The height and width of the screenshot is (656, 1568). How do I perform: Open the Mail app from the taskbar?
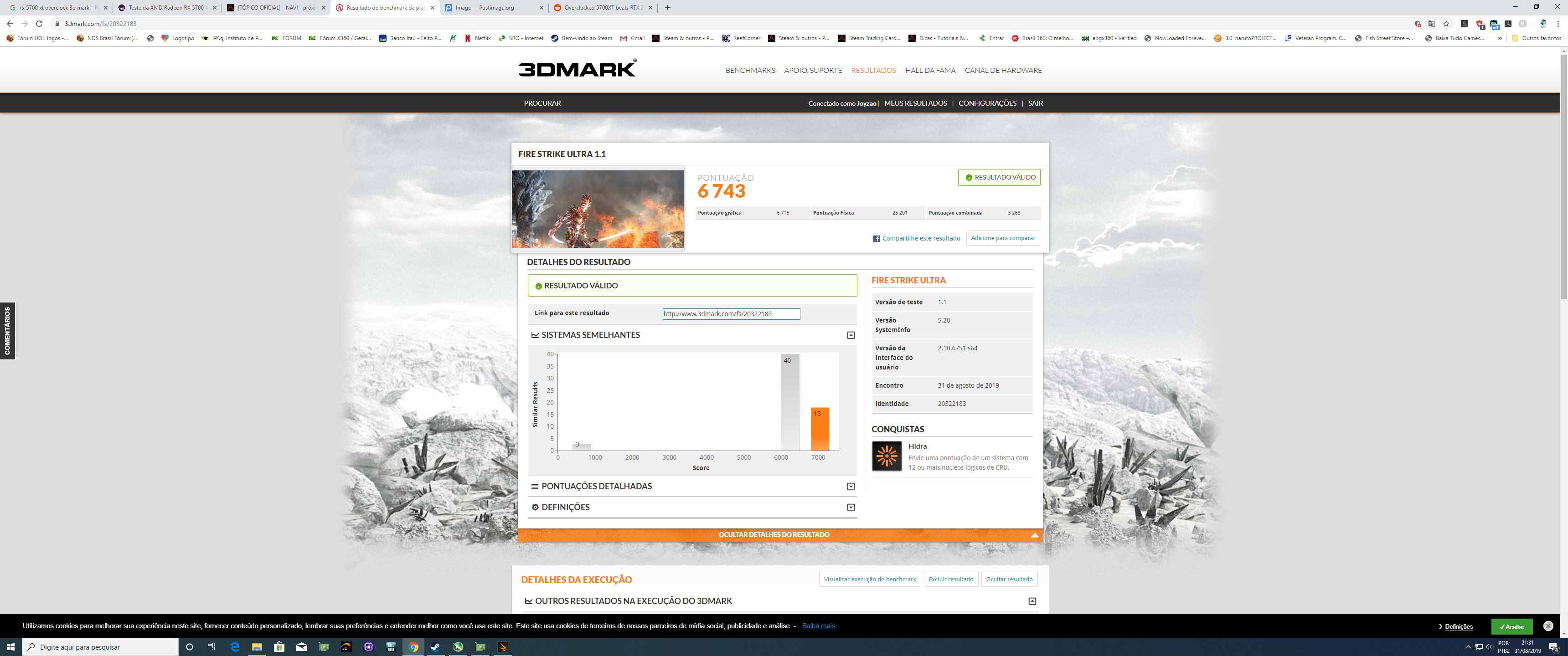[x=302, y=647]
